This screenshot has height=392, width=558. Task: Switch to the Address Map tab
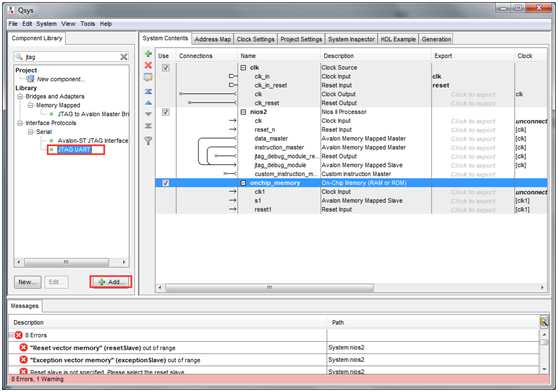[x=213, y=39]
